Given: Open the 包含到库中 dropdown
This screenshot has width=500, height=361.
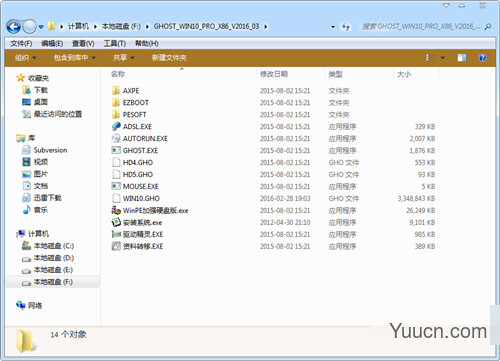Looking at the screenshot, I should tap(75, 58).
